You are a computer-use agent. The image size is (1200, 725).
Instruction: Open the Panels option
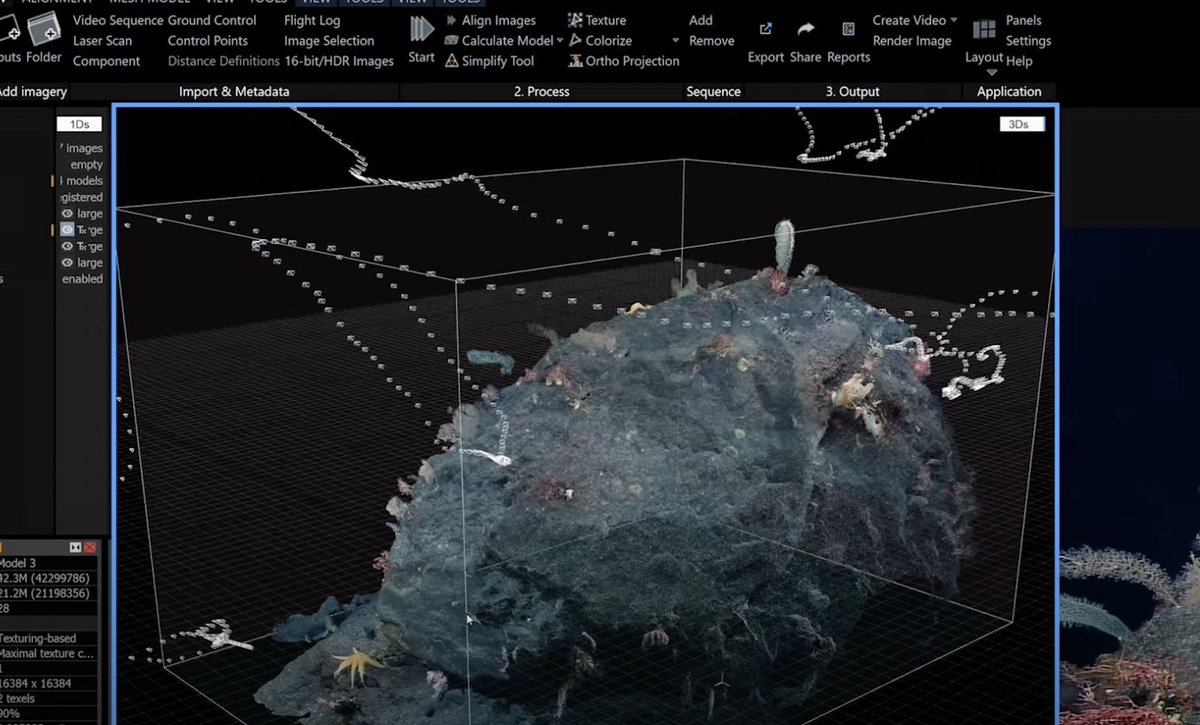tap(1024, 20)
